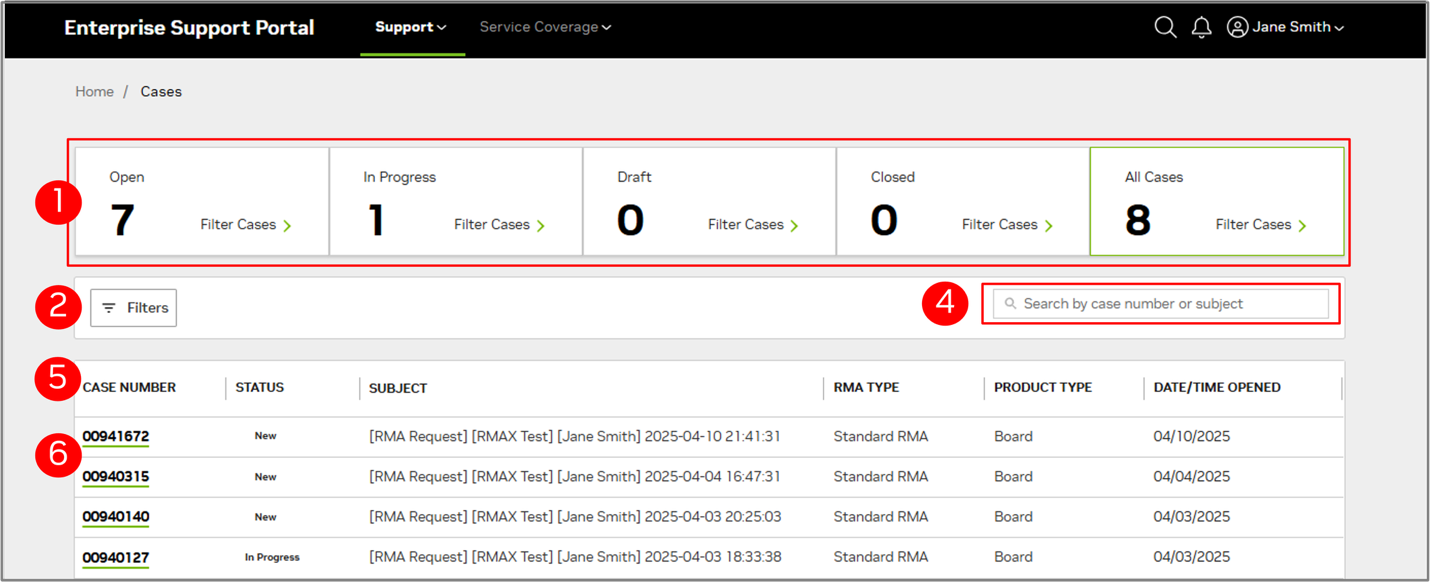The width and height of the screenshot is (1430, 582).
Task: Click date 04/10/2025 in first row
Action: [1192, 437]
